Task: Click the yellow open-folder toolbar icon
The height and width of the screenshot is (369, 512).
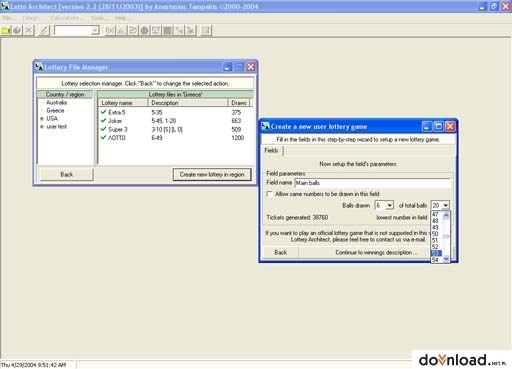Action: tap(6, 31)
